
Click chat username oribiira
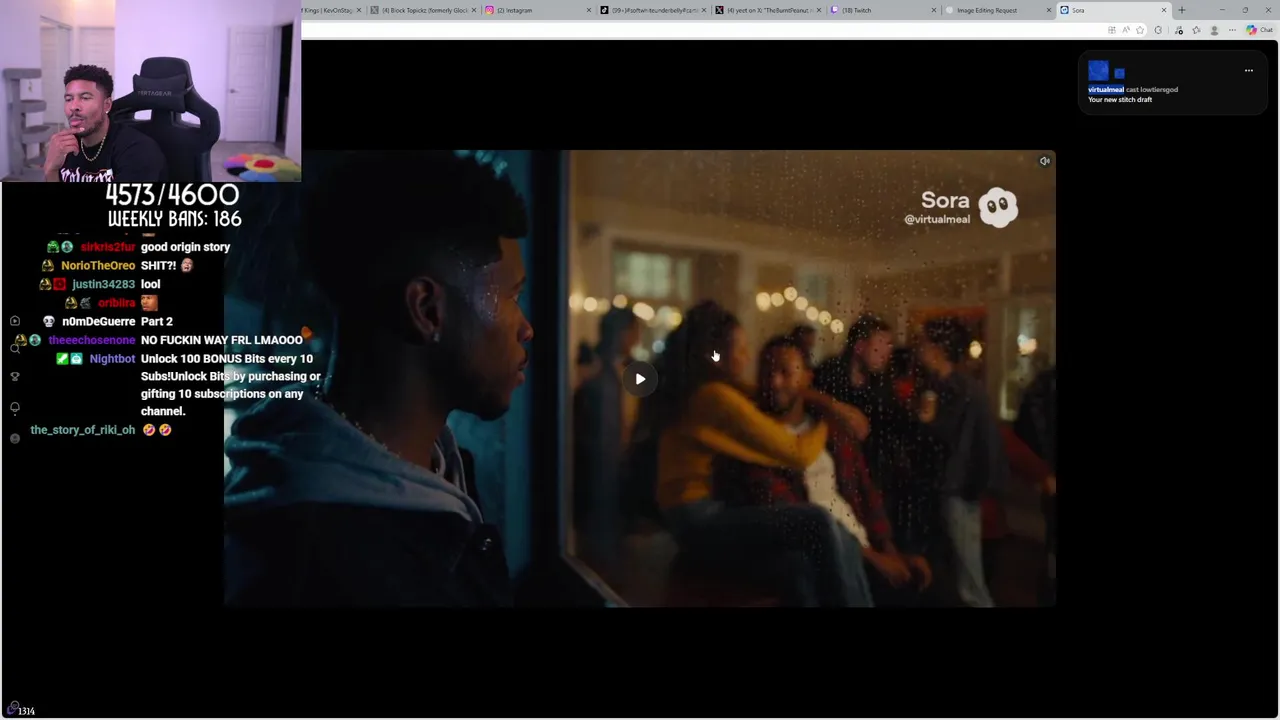coord(116,303)
